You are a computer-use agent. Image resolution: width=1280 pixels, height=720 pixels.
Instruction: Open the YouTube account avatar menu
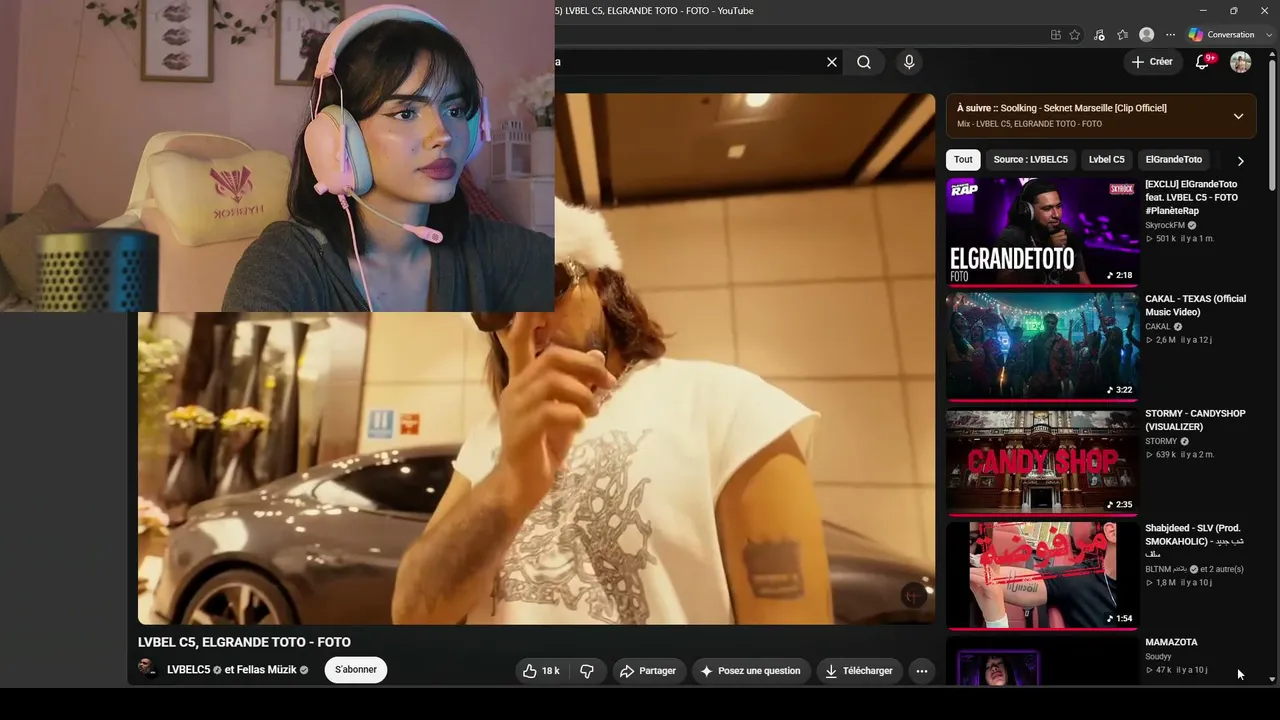pyautogui.click(x=1241, y=62)
